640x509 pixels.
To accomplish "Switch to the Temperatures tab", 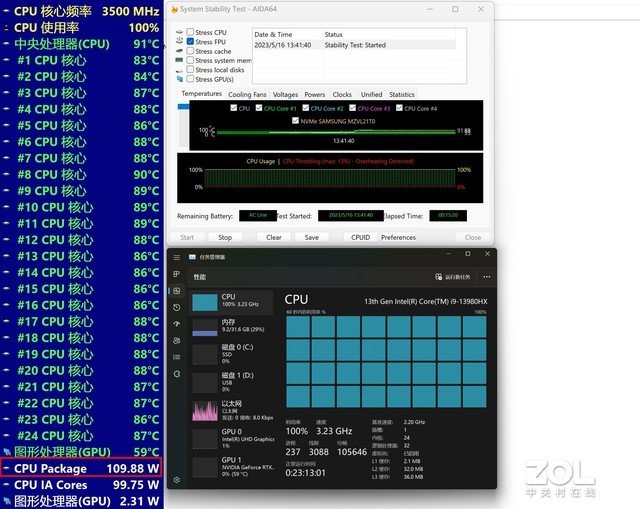I will click(202, 93).
